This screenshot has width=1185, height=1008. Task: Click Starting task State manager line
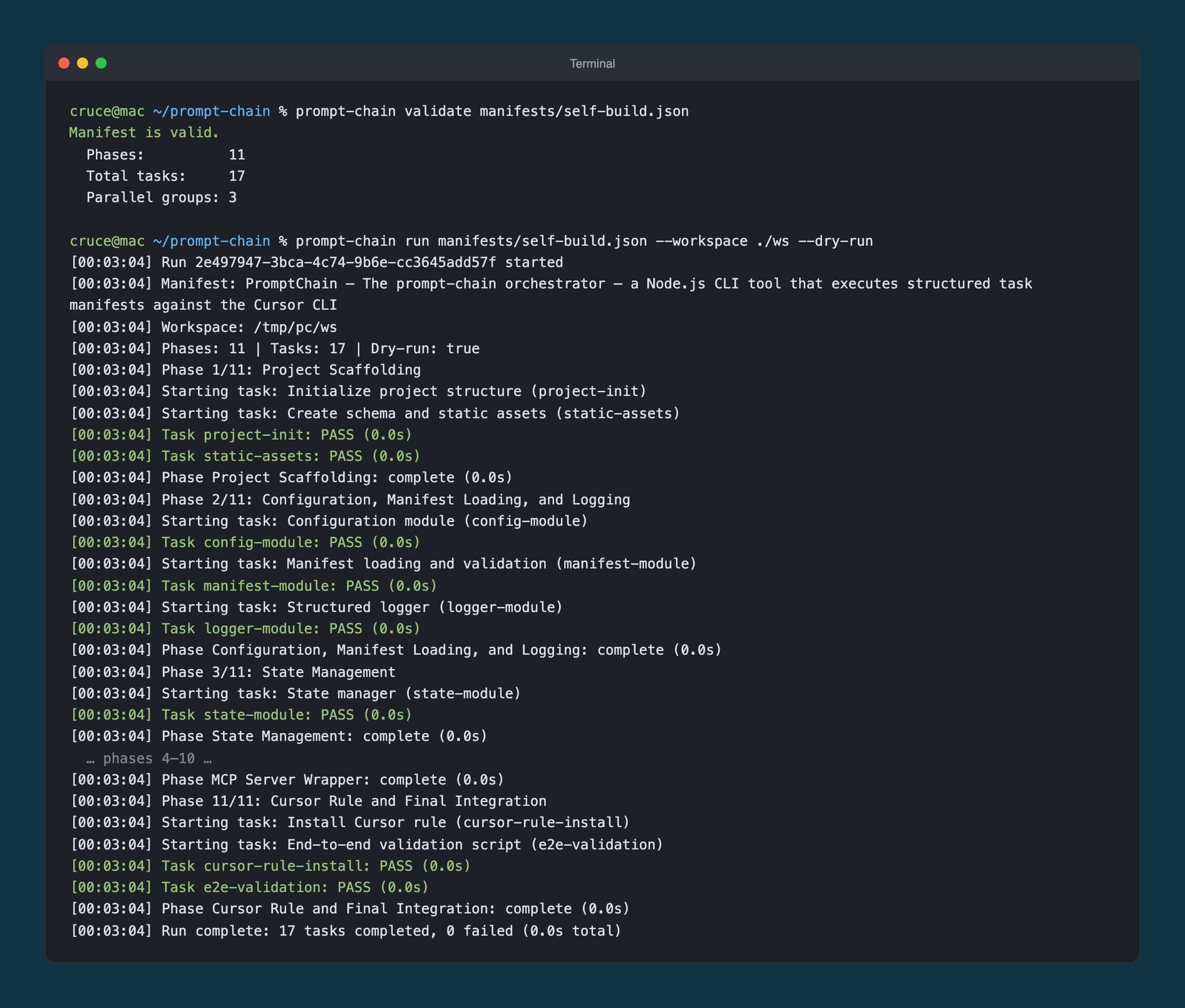click(296, 693)
